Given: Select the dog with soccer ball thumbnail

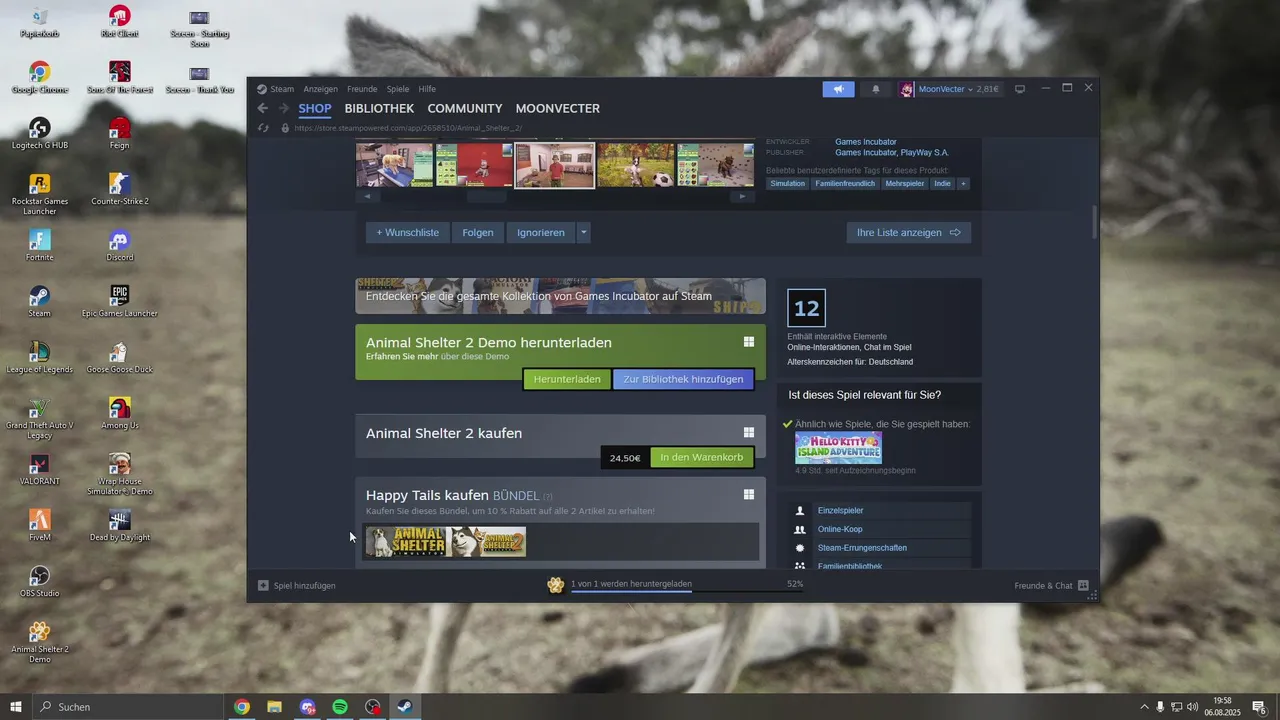Looking at the screenshot, I should tap(636, 165).
